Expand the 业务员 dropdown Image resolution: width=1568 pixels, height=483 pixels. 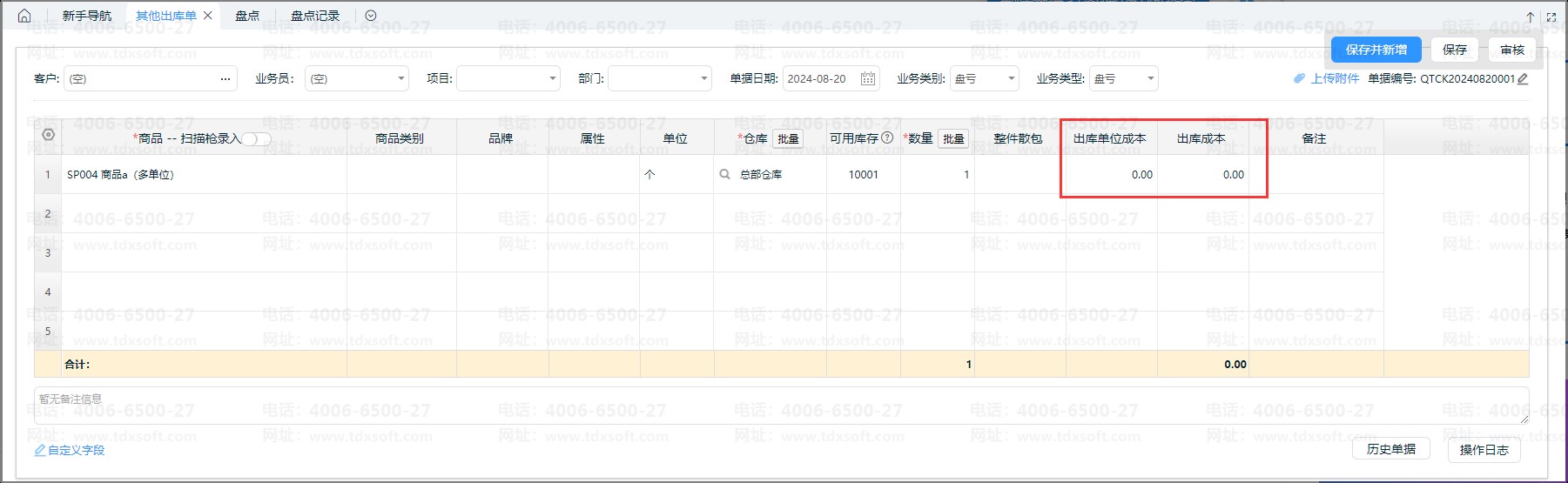400,79
